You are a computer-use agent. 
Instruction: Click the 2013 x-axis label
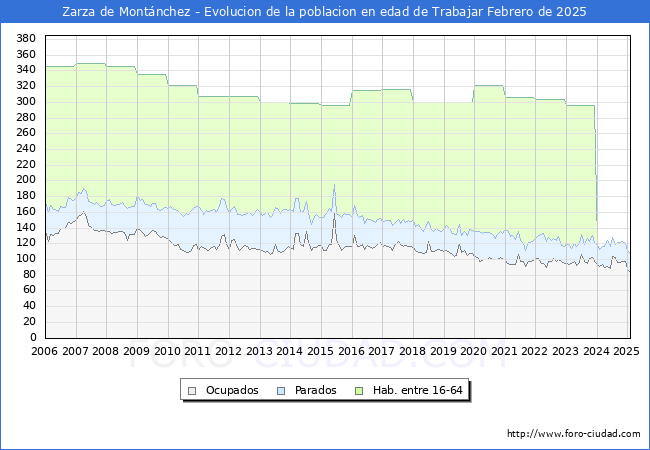click(x=260, y=351)
